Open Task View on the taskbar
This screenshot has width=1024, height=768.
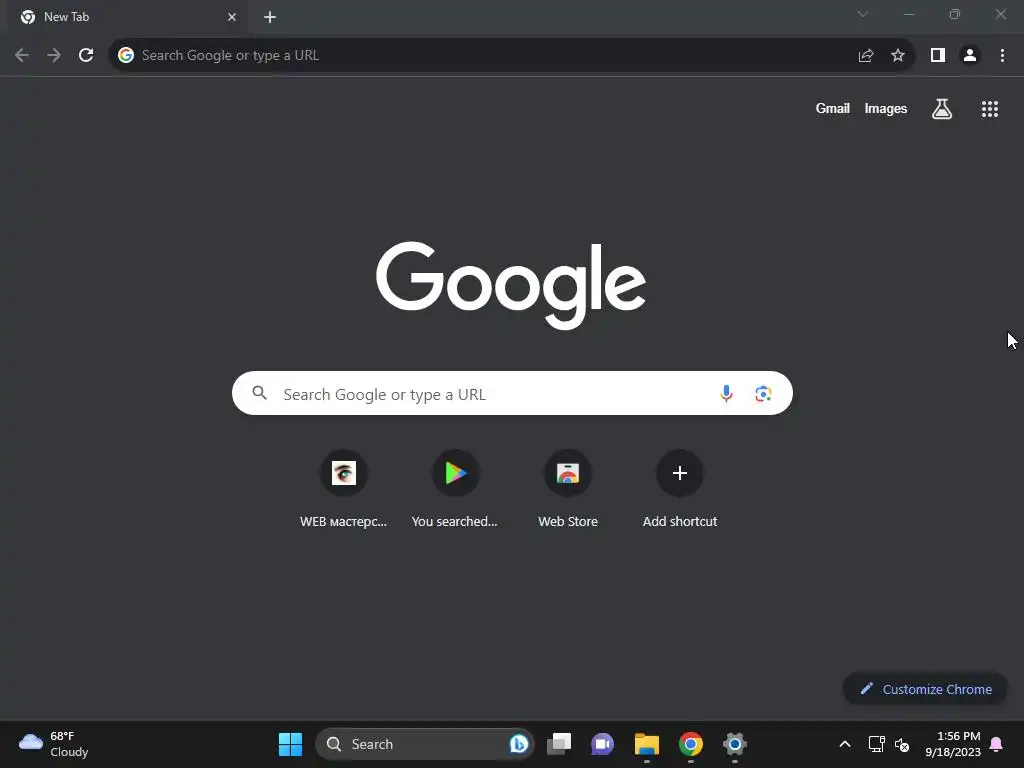tap(559, 744)
